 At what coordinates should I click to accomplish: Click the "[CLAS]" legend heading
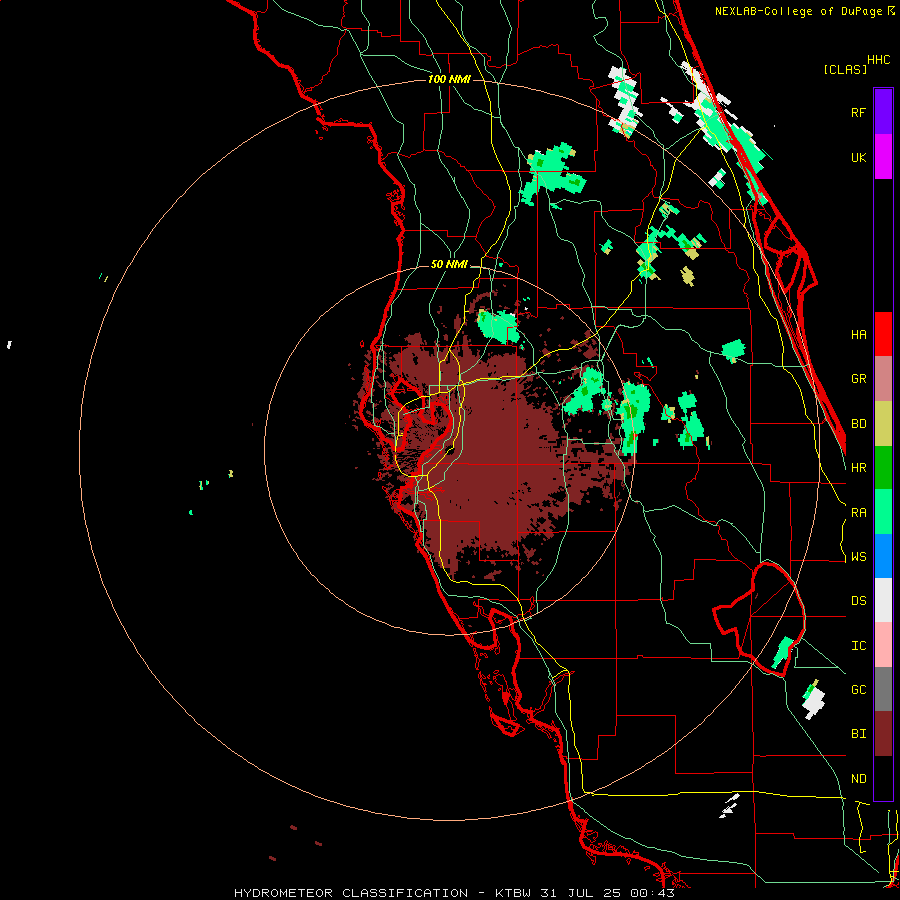[845, 69]
